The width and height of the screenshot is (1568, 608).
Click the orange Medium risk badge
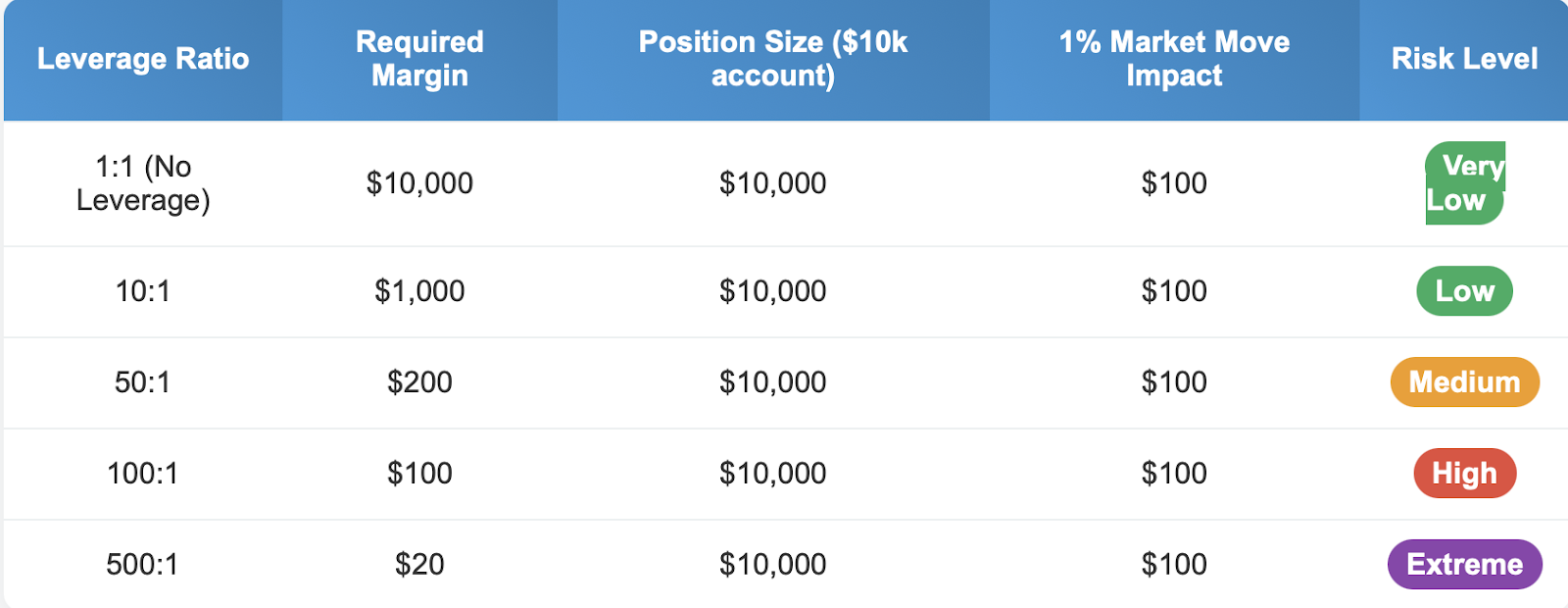(x=1464, y=382)
